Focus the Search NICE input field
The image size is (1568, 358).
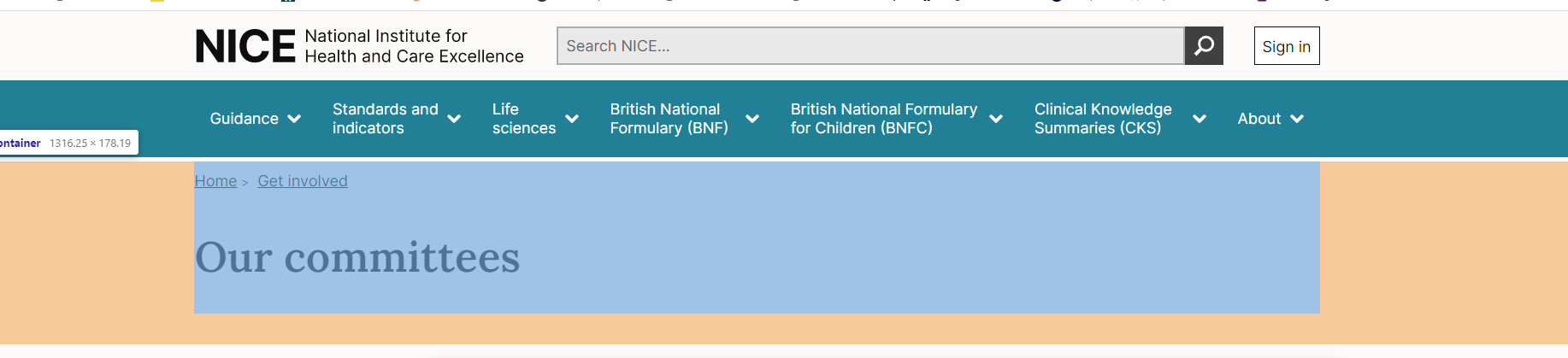pyautogui.click(x=870, y=46)
